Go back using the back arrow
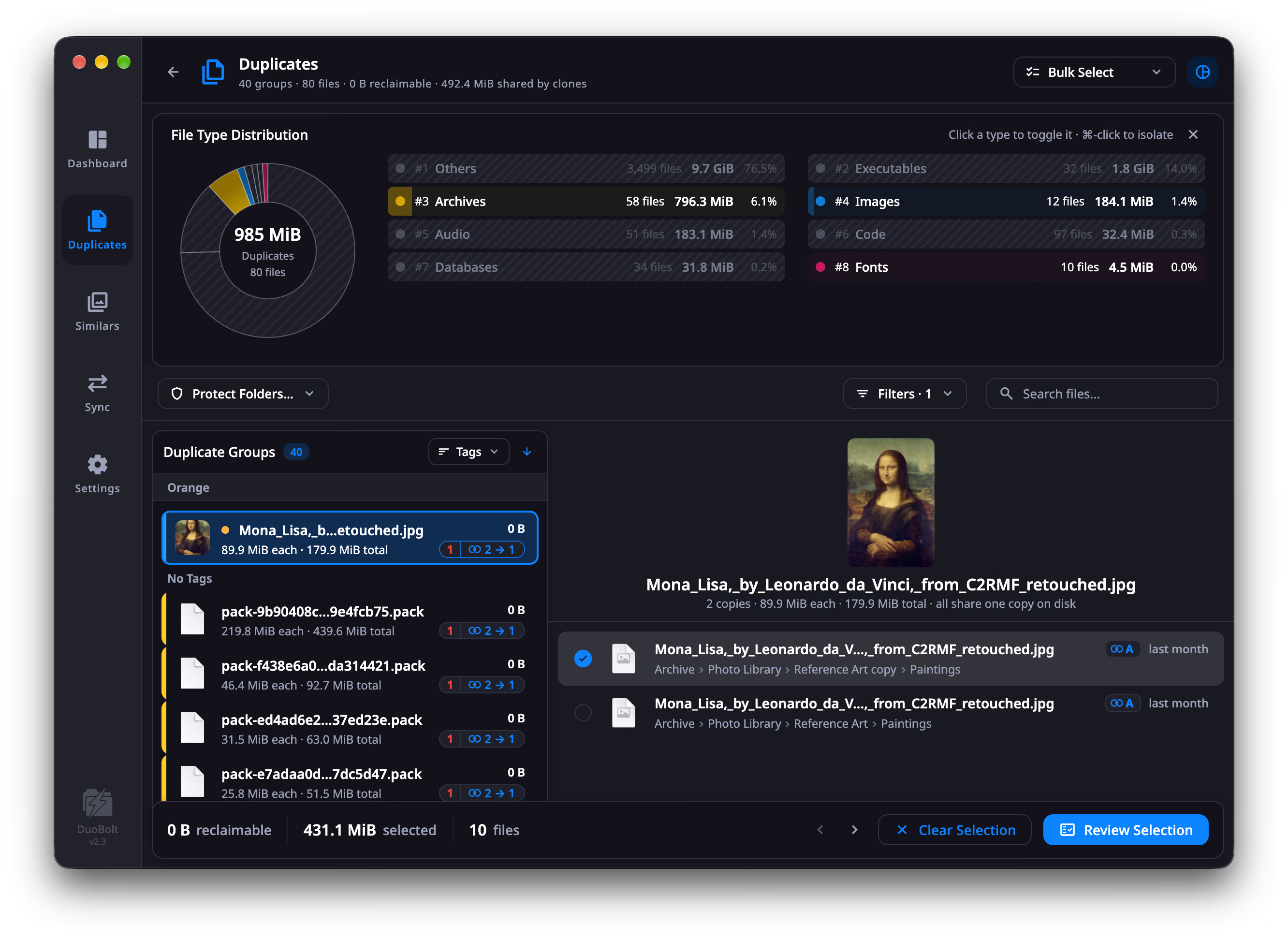 pyautogui.click(x=173, y=72)
